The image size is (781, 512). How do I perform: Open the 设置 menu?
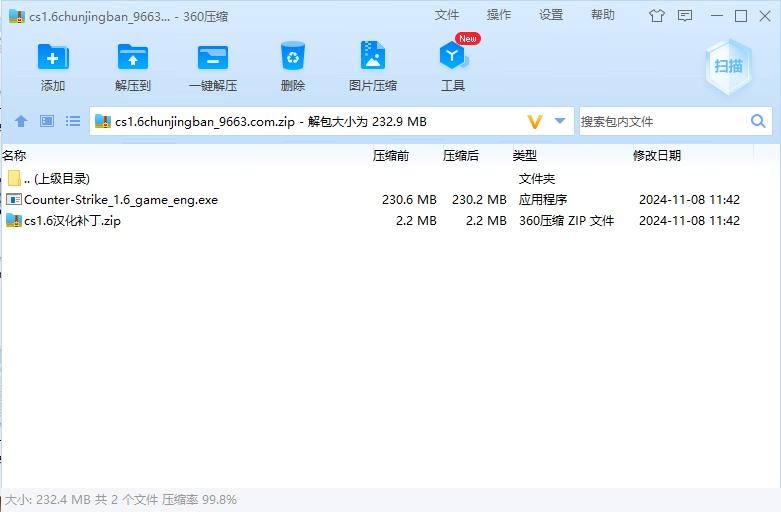click(551, 15)
